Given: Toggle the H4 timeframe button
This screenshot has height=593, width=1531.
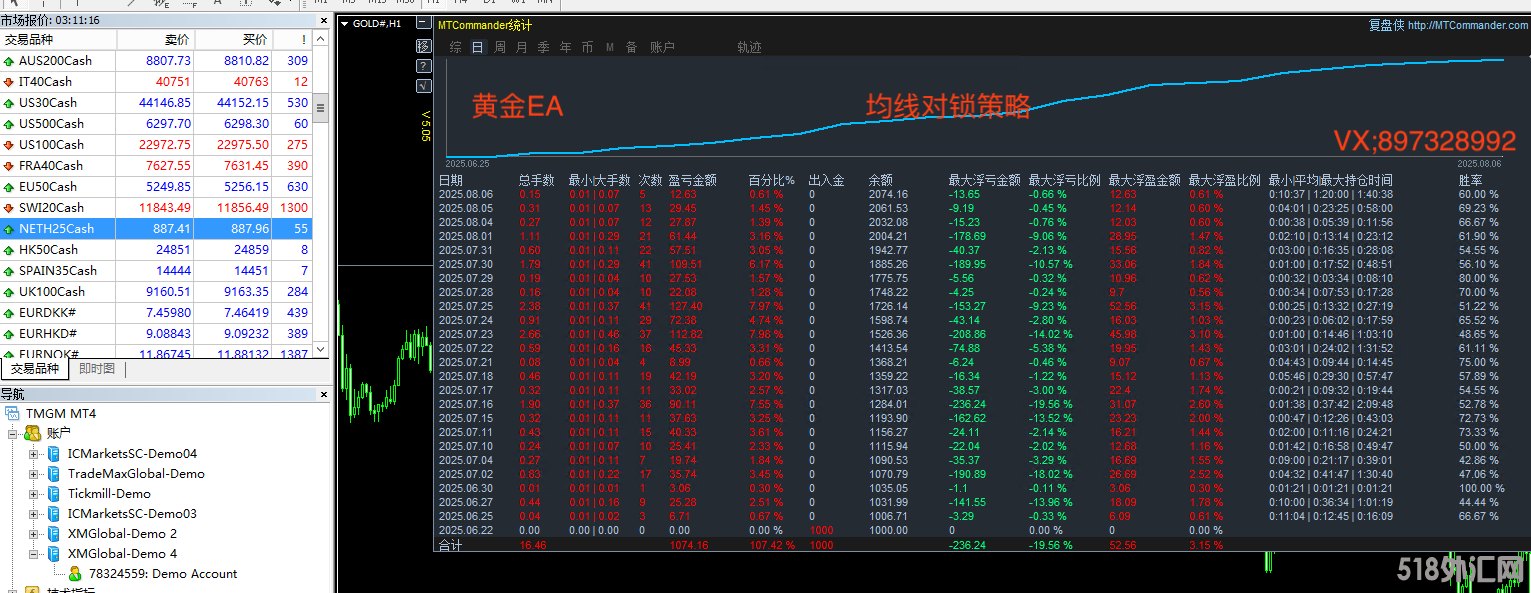Looking at the screenshot, I should [x=462, y=3].
